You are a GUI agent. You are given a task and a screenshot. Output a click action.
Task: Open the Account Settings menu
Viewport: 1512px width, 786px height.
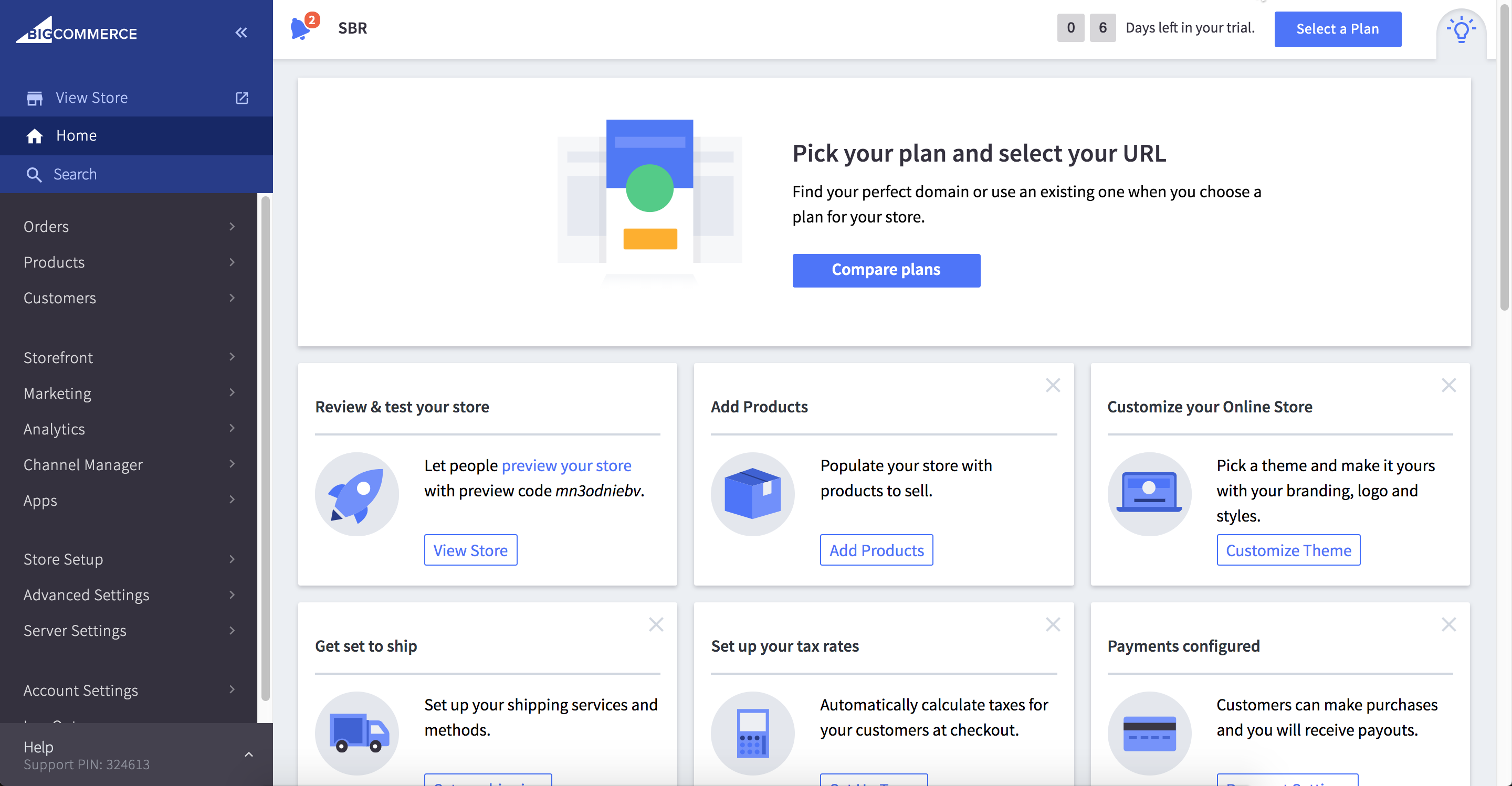pyautogui.click(x=129, y=691)
